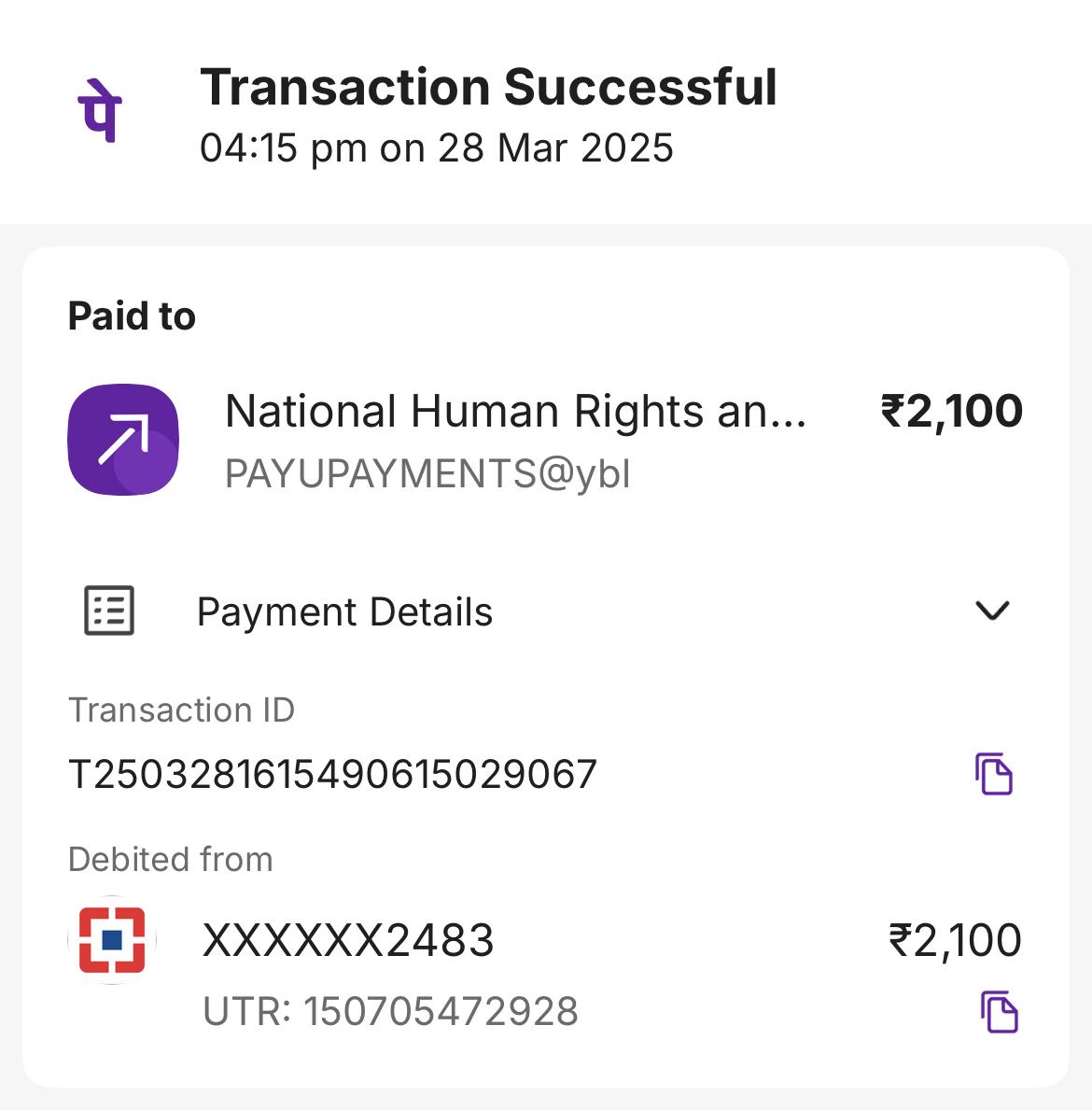Click the UTR: 150705472928 text
Viewport: 1092px width, 1110px height.
(x=390, y=1012)
